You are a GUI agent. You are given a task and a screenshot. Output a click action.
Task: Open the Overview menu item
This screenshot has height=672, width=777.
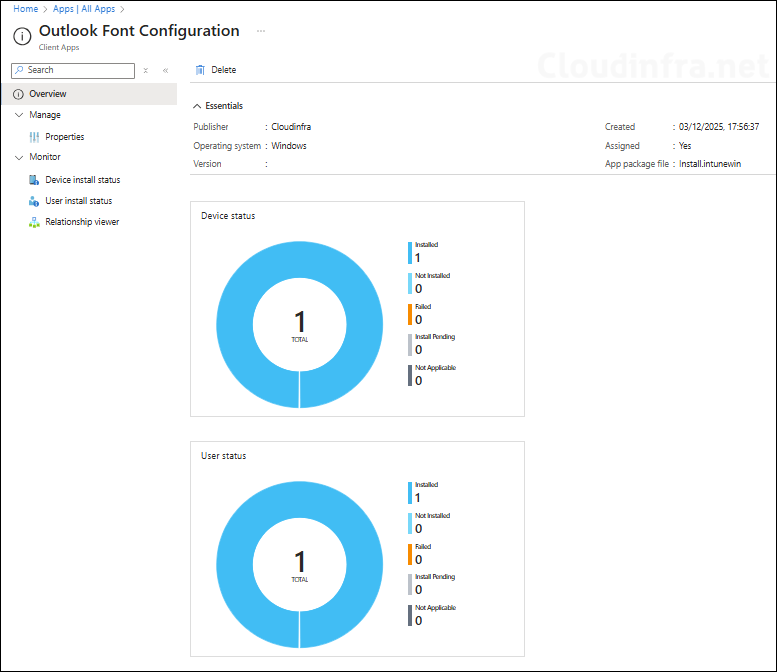tap(89, 94)
